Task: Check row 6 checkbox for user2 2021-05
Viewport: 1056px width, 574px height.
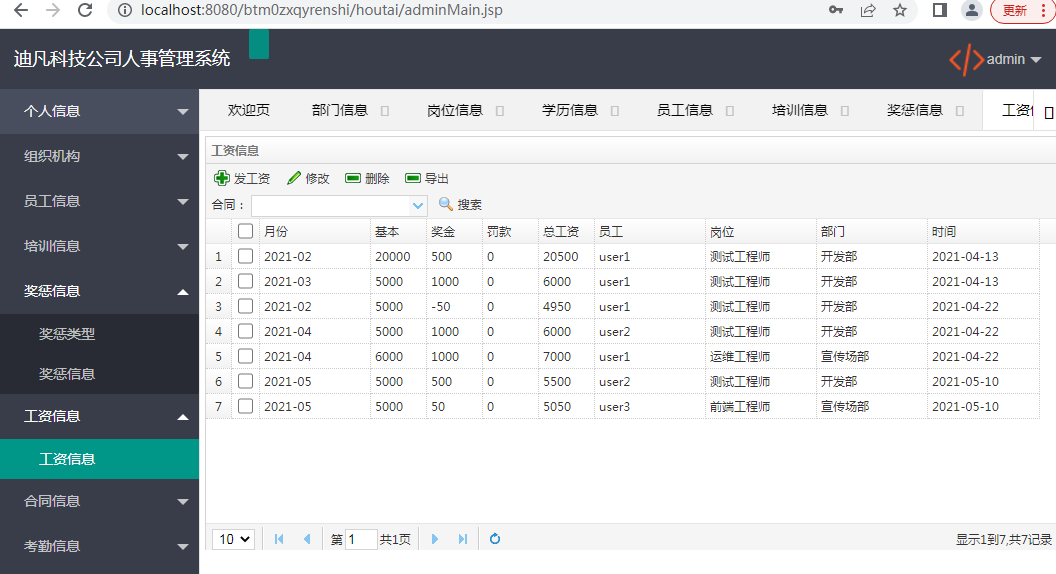Action: (x=245, y=381)
